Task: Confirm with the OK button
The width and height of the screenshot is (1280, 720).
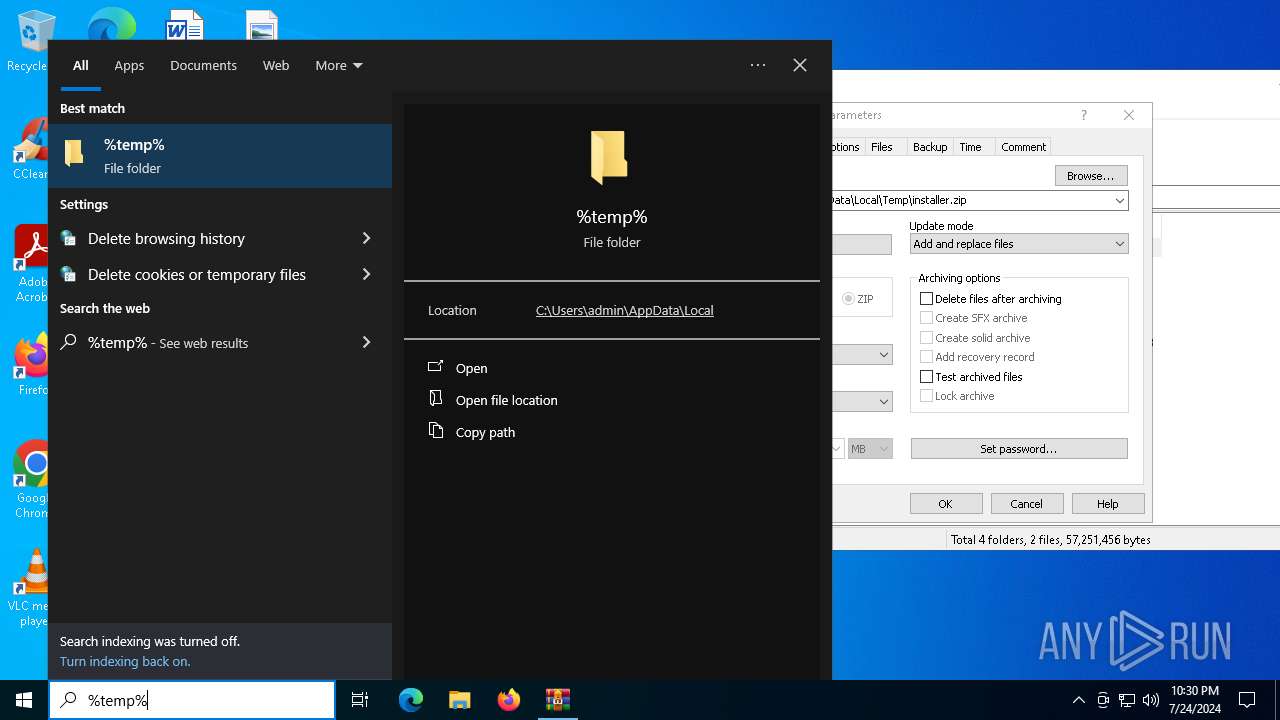Action: pyautogui.click(x=945, y=504)
